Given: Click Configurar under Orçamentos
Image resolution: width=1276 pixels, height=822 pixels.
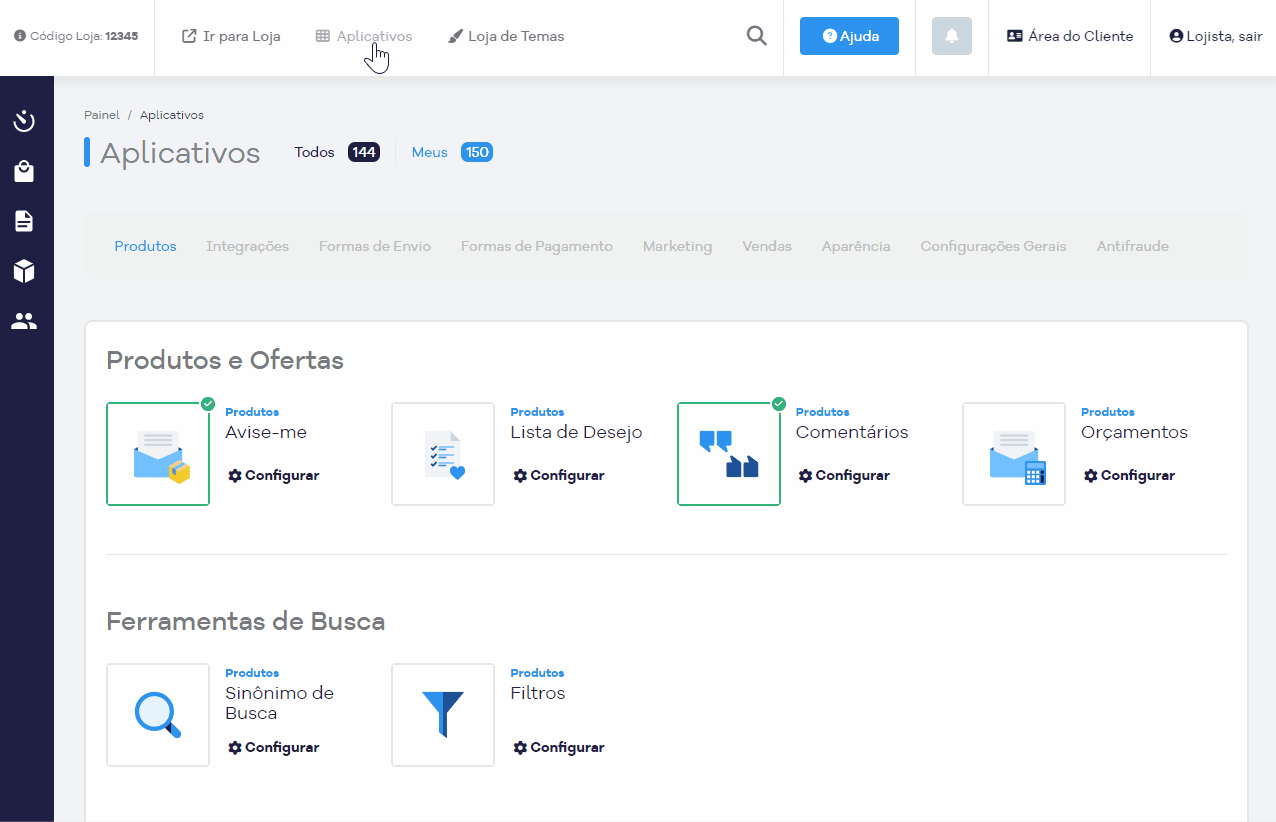Looking at the screenshot, I should point(1129,475).
